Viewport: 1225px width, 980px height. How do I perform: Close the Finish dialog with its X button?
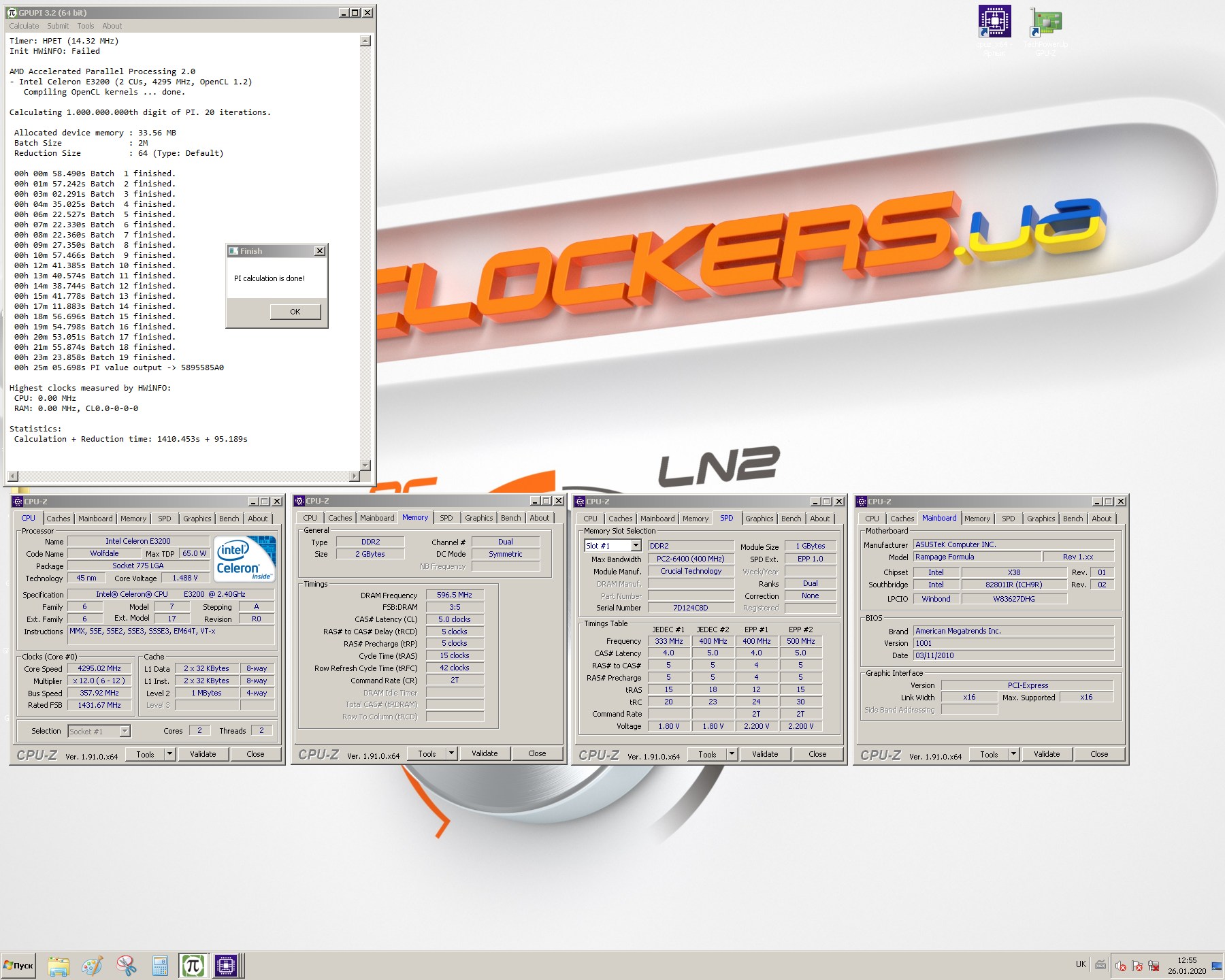click(320, 251)
